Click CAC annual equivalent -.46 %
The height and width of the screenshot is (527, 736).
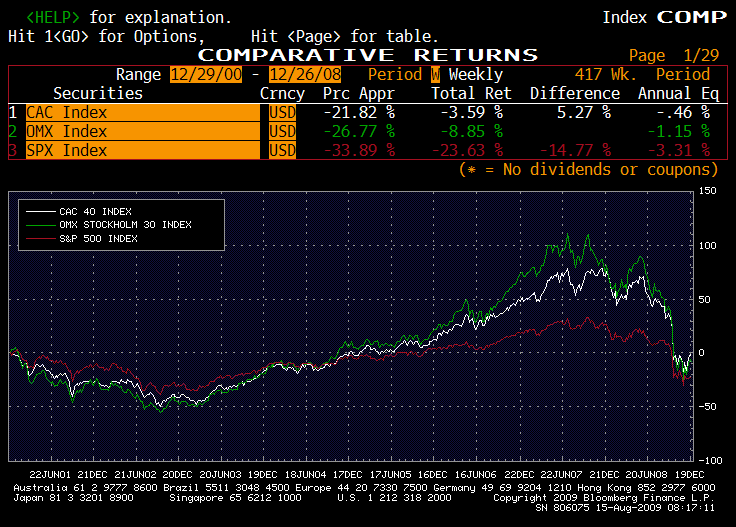[x=683, y=113]
